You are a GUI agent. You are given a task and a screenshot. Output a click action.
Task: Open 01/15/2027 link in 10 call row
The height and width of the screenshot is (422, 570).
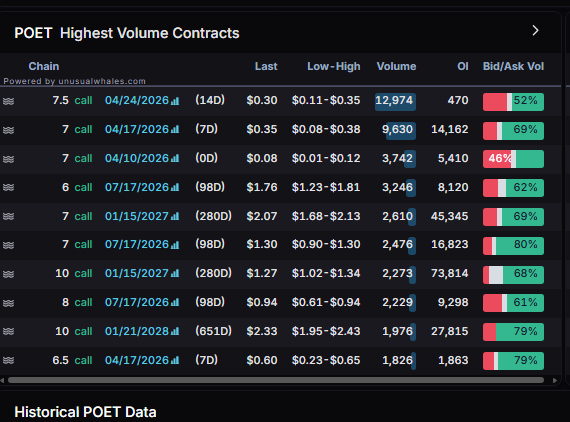click(137, 273)
